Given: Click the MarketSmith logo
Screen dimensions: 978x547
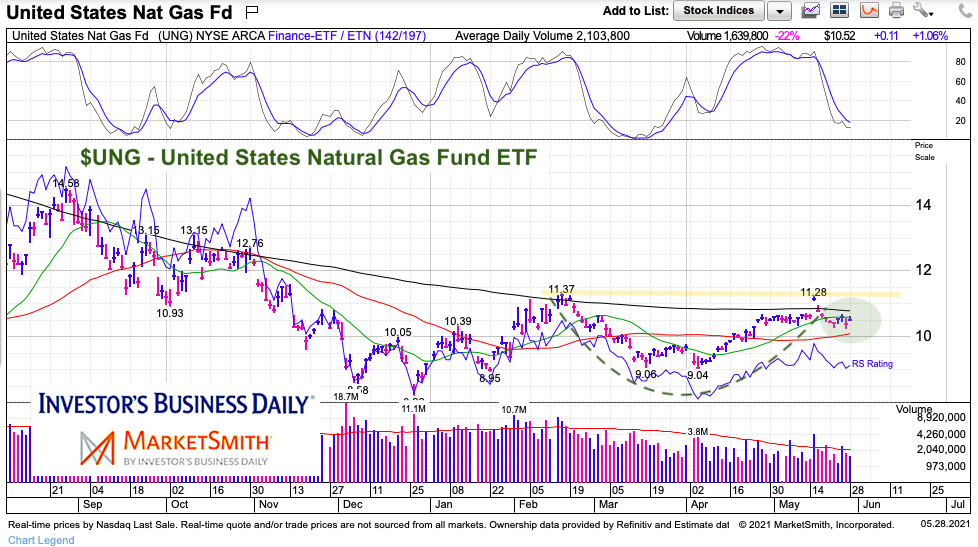Looking at the screenshot, I should click(x=175, y=447).
